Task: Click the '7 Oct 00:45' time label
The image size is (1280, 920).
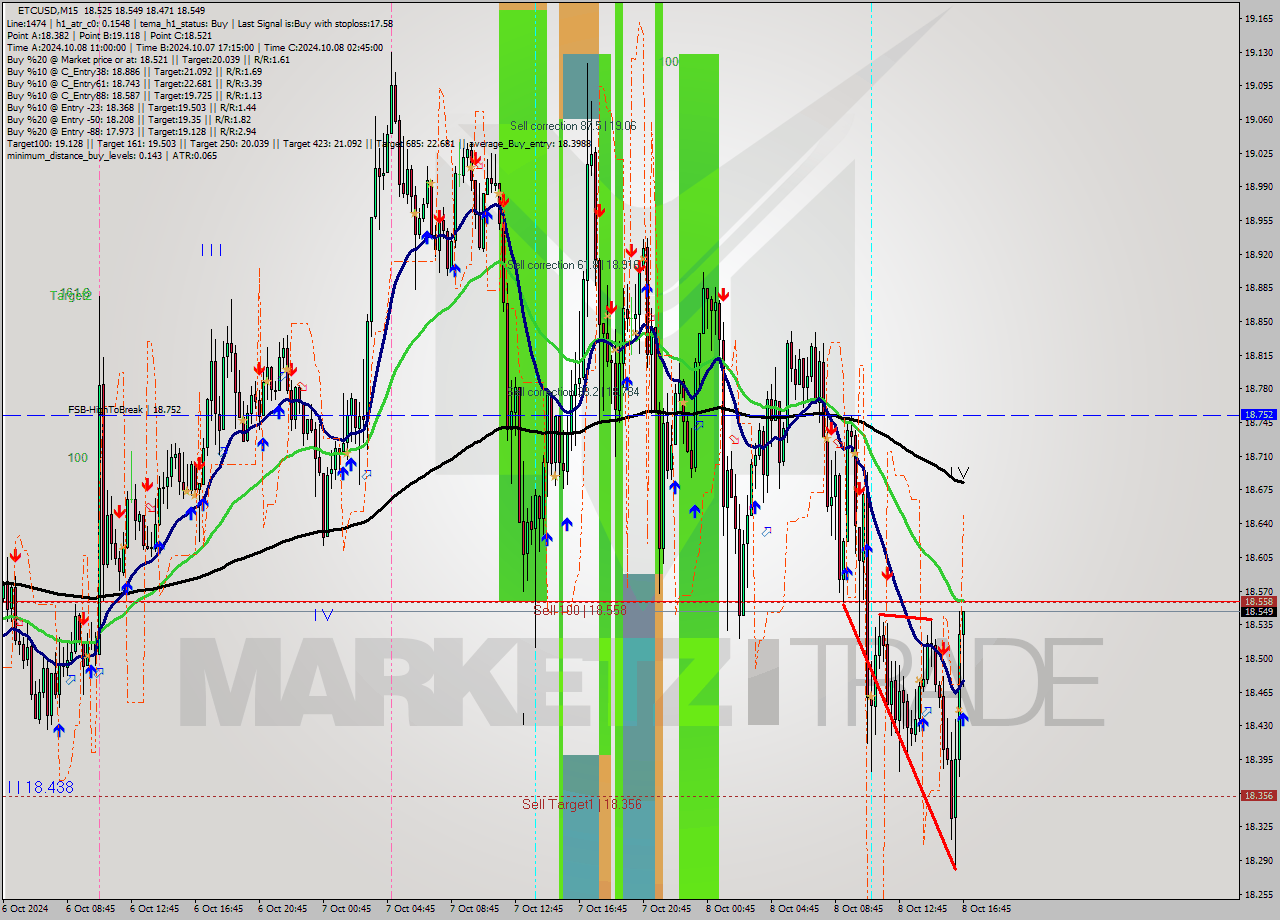Action: point(348,909)
